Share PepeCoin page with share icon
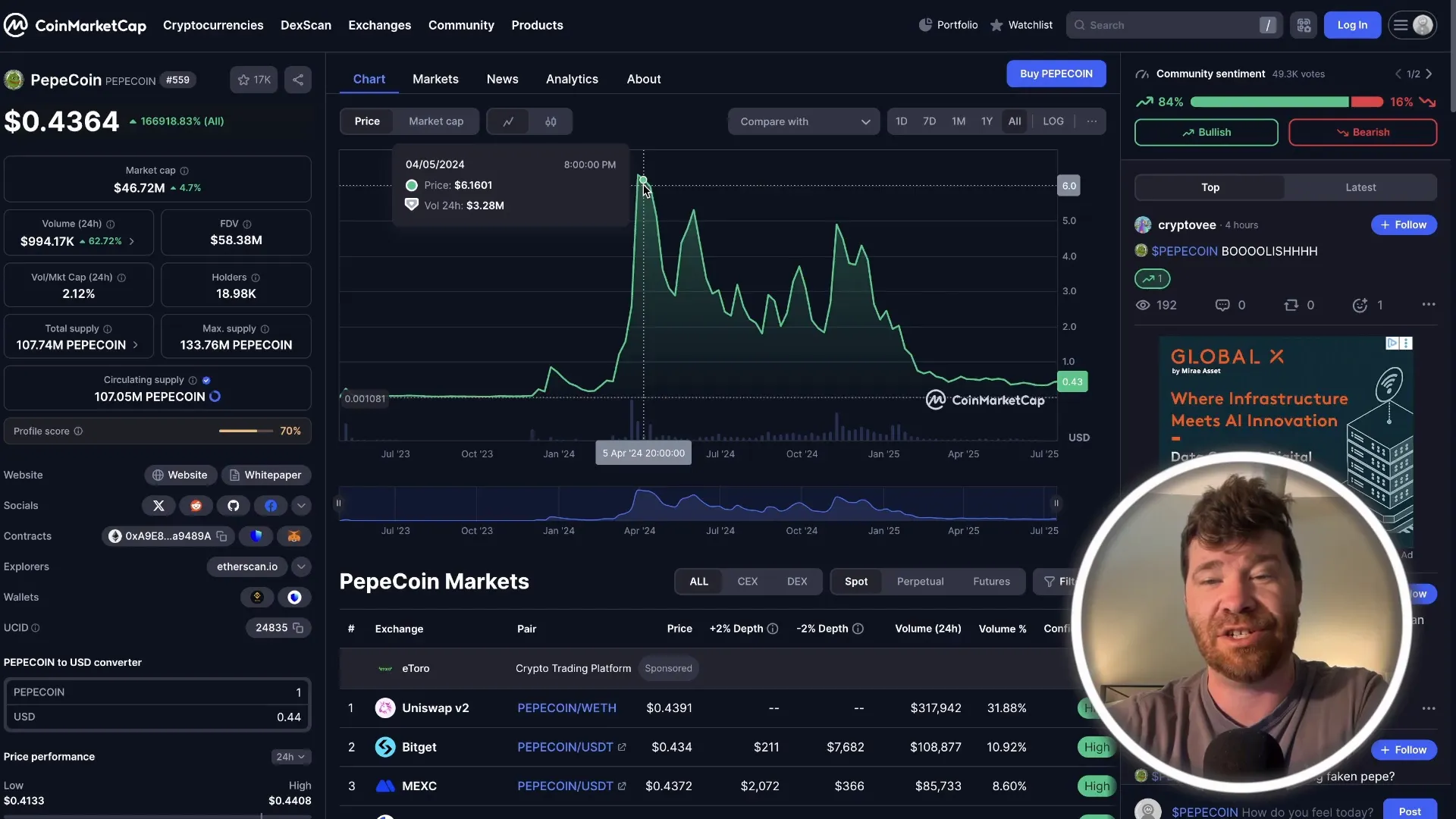Image resolution: width=1456 pixels, height=819 pixels. tap(298, 80)
